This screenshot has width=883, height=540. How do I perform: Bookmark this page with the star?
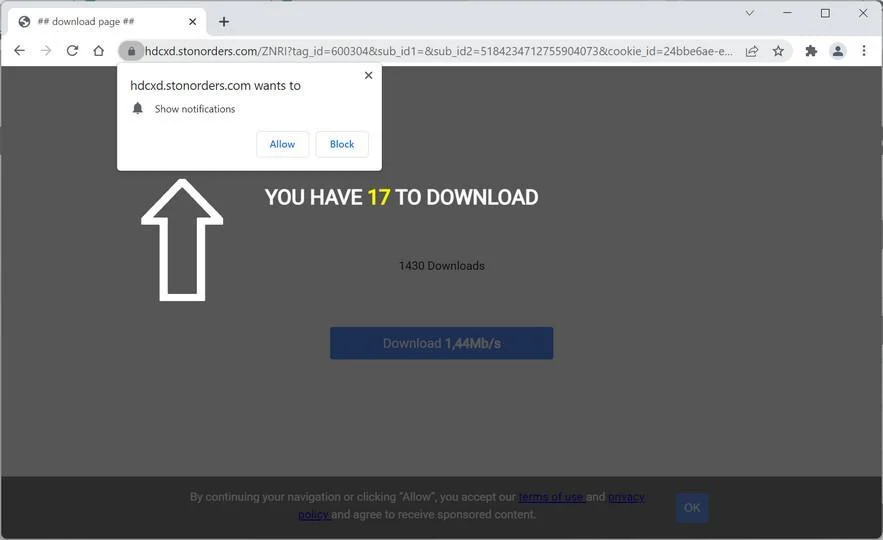[x=778, y=51]
